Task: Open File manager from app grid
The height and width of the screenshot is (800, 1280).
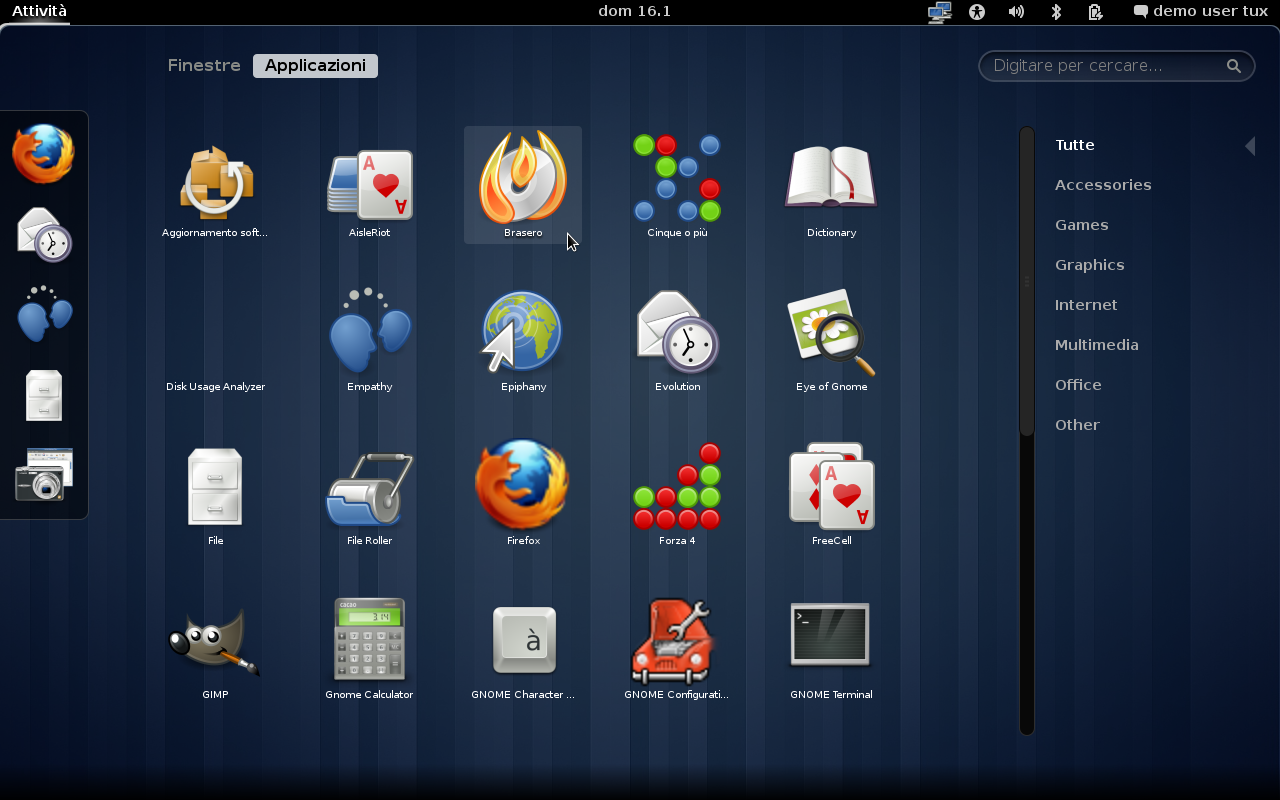Action: pyautogui.click(x=215, y=494)
